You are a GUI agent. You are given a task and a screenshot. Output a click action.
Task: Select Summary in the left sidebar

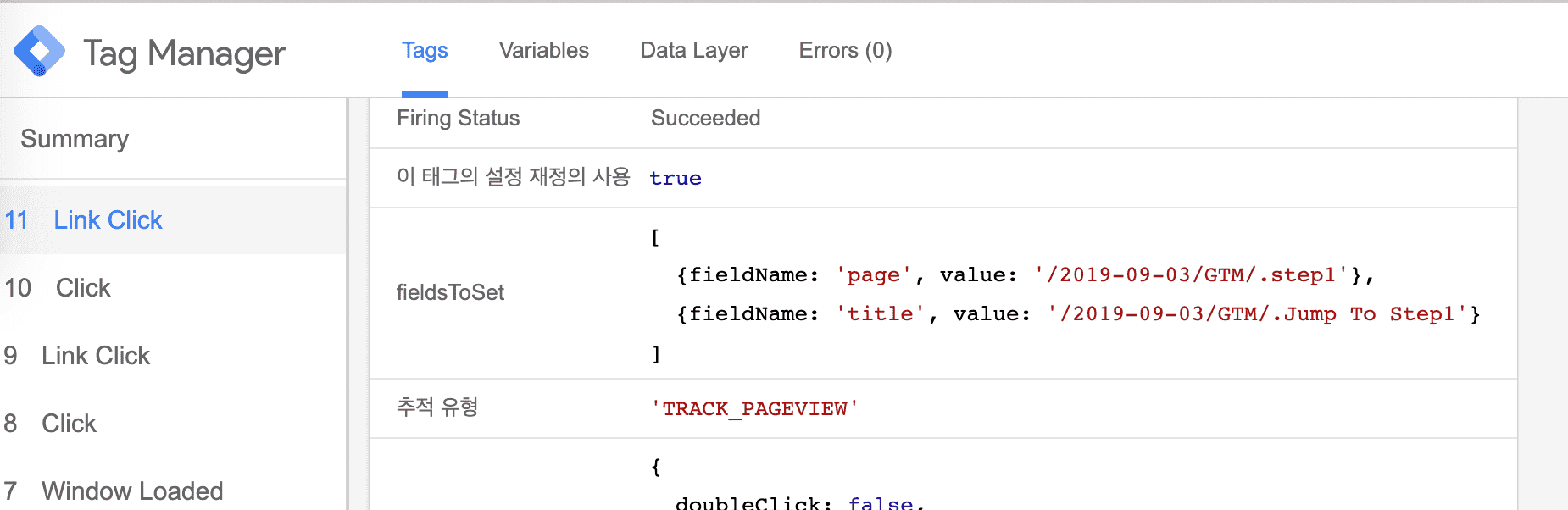pos(75,139)
